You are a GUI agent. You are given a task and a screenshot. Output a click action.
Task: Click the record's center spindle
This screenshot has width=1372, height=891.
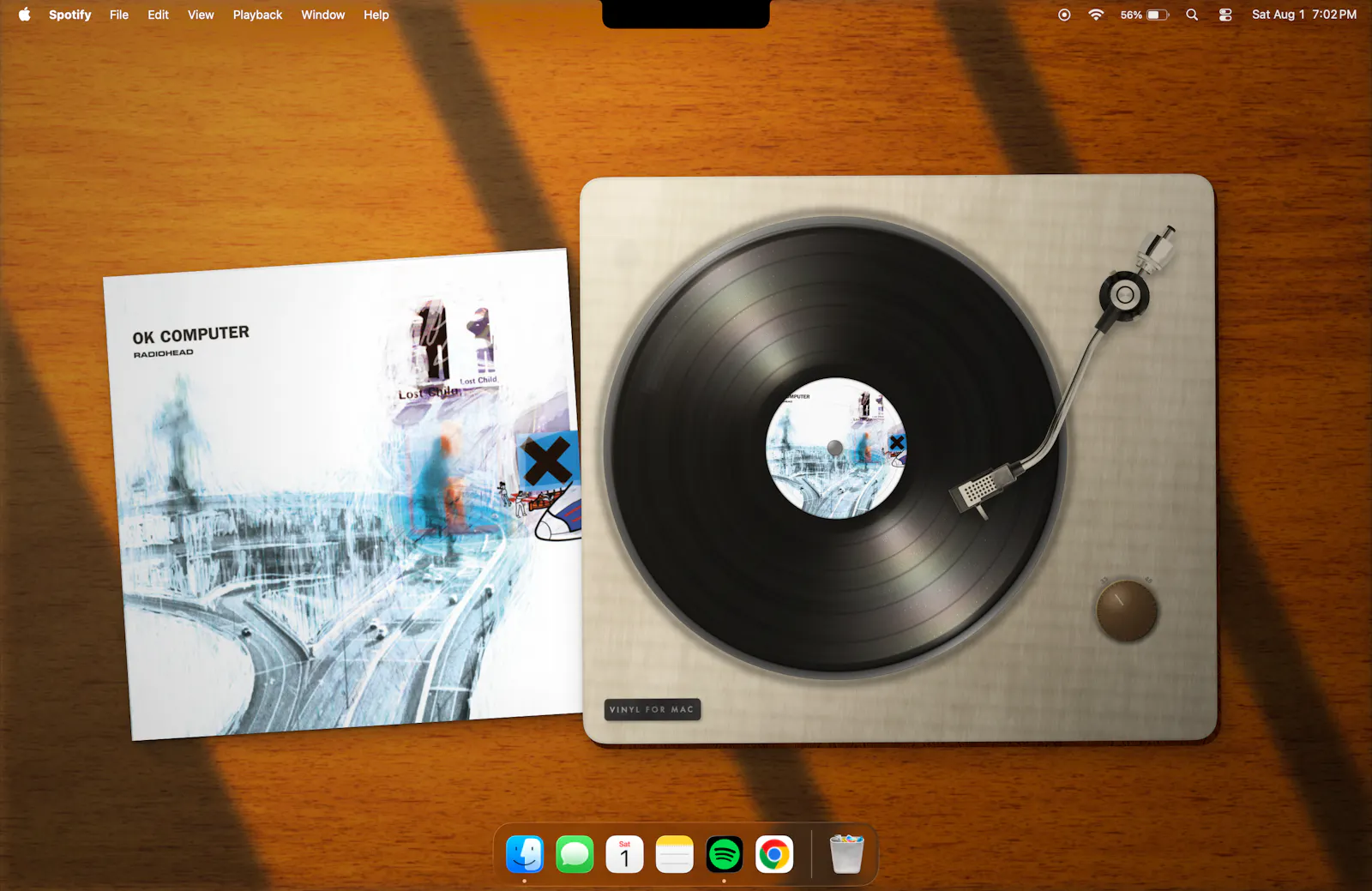835,448
